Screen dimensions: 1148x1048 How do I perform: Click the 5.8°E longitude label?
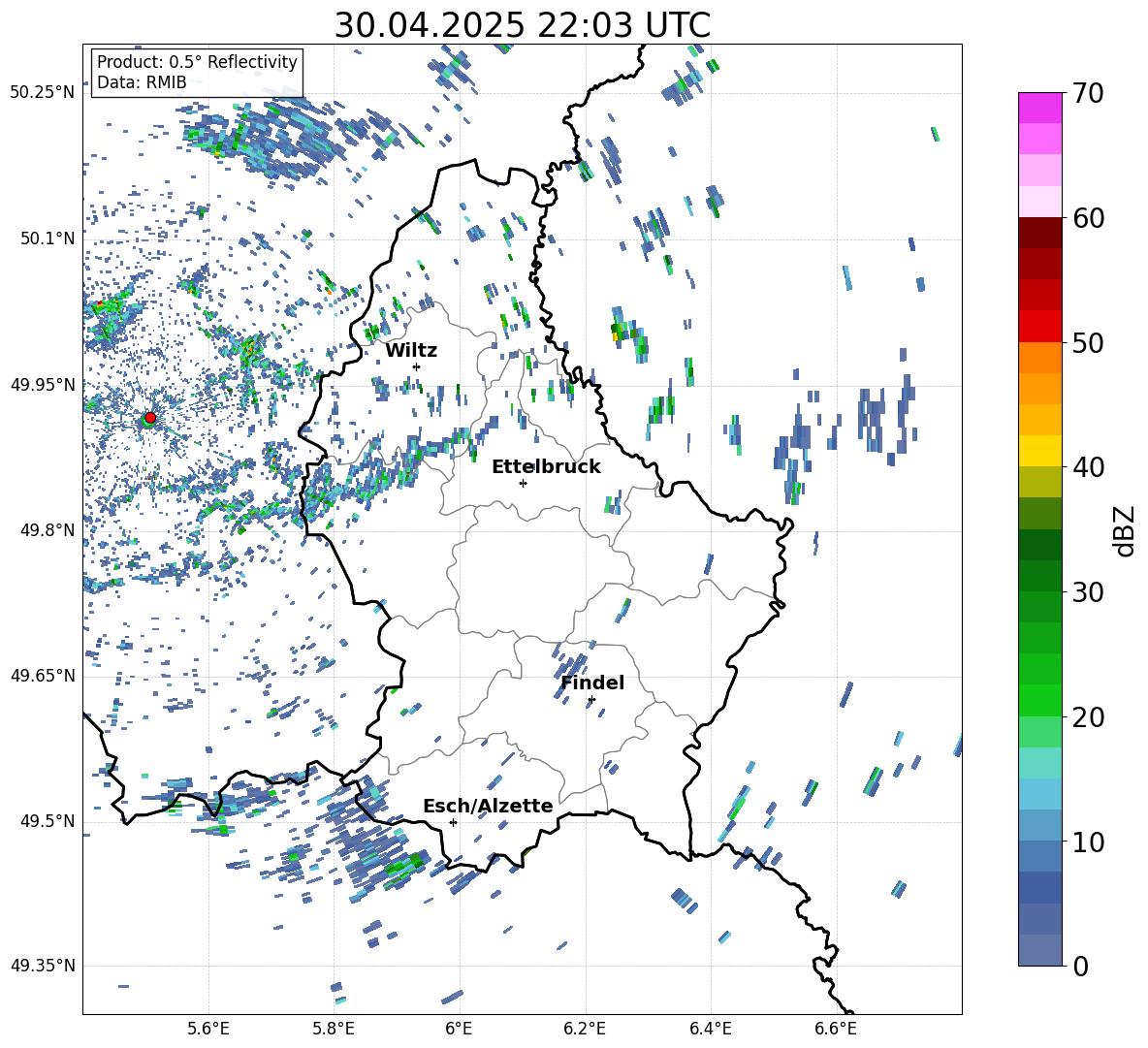click(334, 1029)
